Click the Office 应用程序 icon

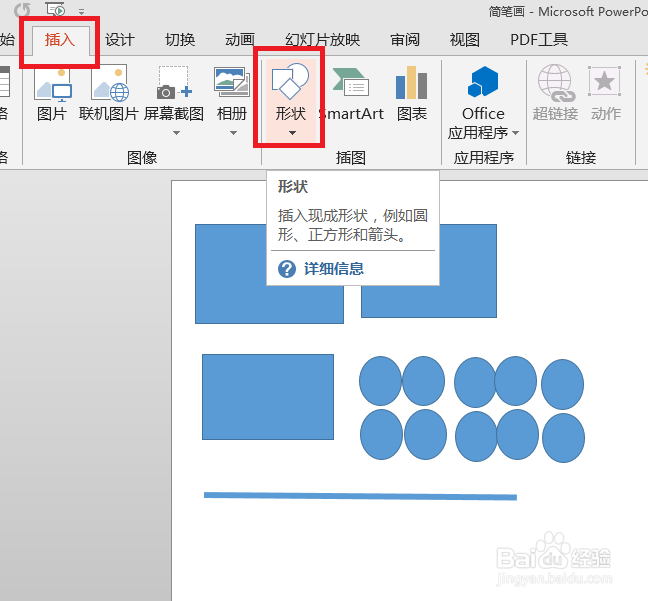tap(483, 82)
